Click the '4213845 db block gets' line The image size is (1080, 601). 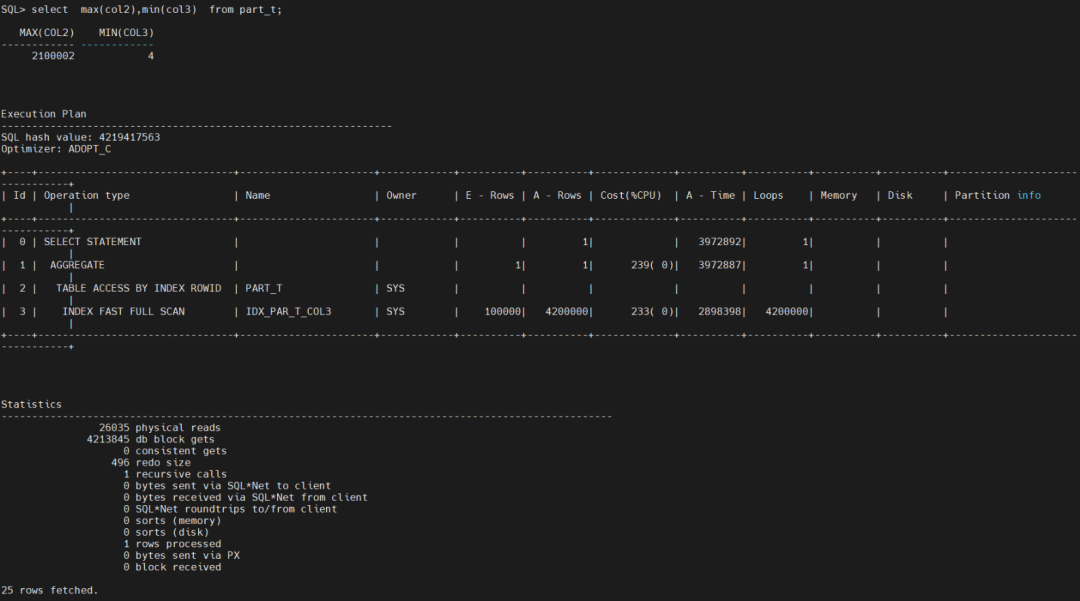click(x=151, y=439)
